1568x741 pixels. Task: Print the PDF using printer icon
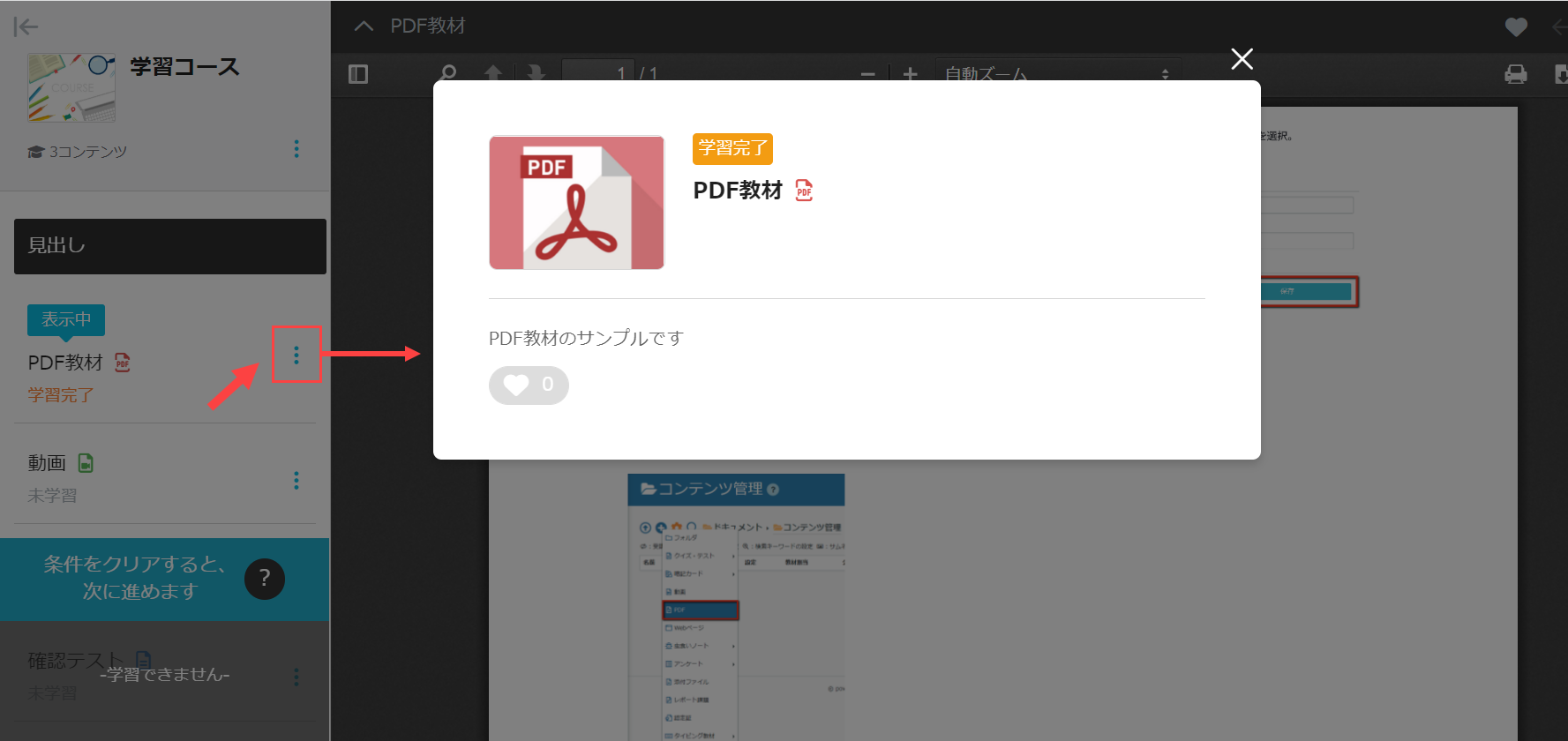(x=1515, y=74)
